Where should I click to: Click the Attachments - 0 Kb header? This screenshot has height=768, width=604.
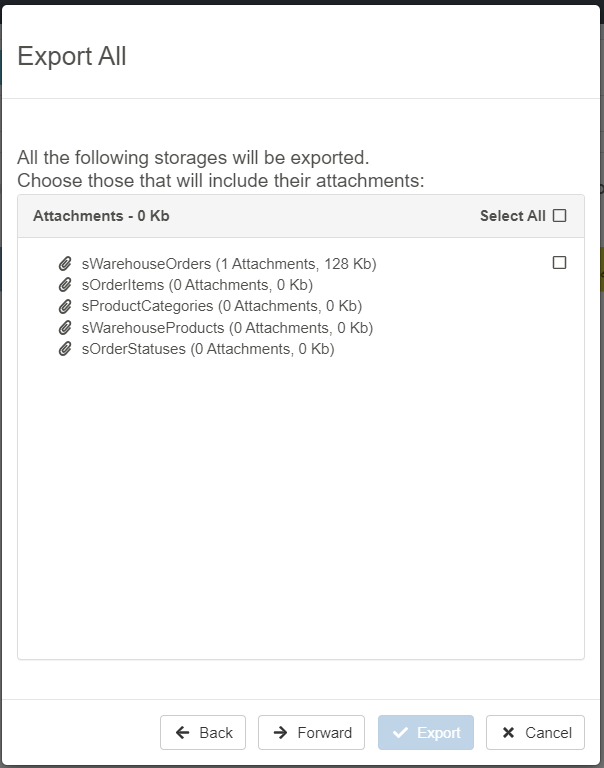101,216
